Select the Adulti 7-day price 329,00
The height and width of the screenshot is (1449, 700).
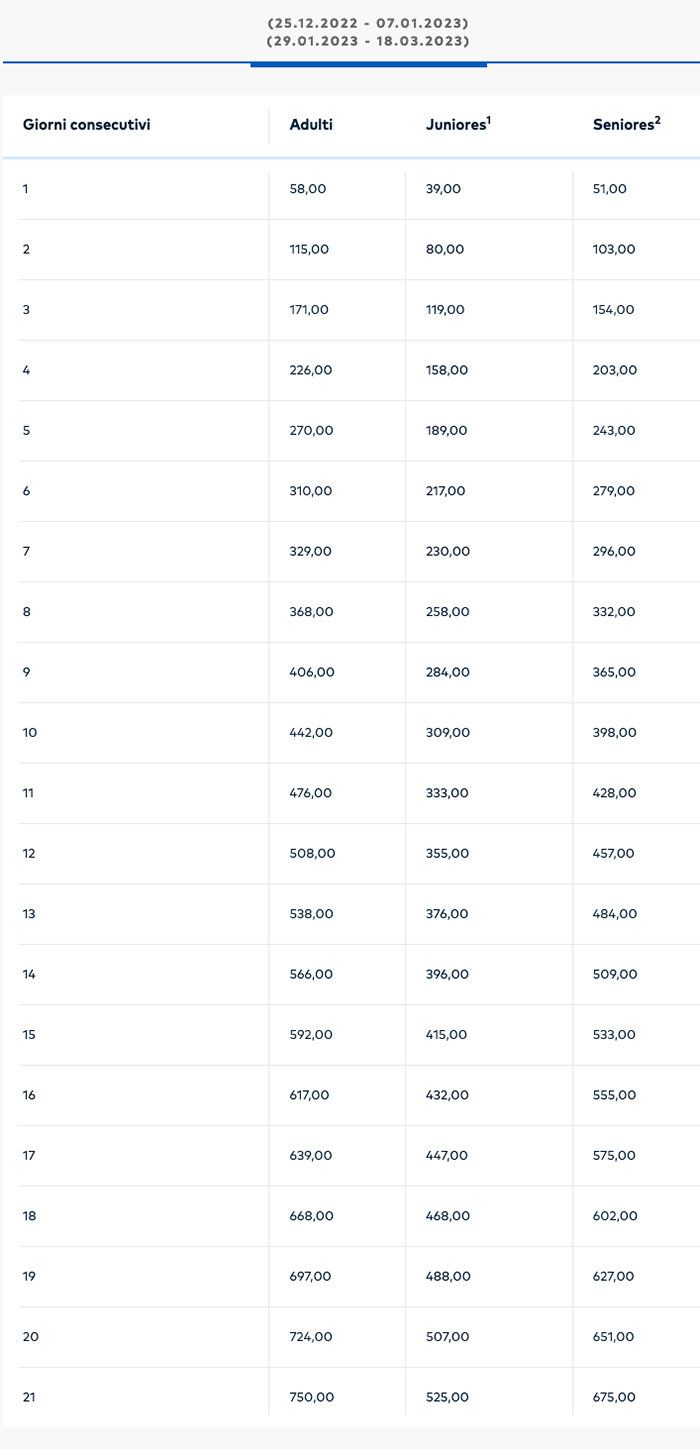point(310,551)
